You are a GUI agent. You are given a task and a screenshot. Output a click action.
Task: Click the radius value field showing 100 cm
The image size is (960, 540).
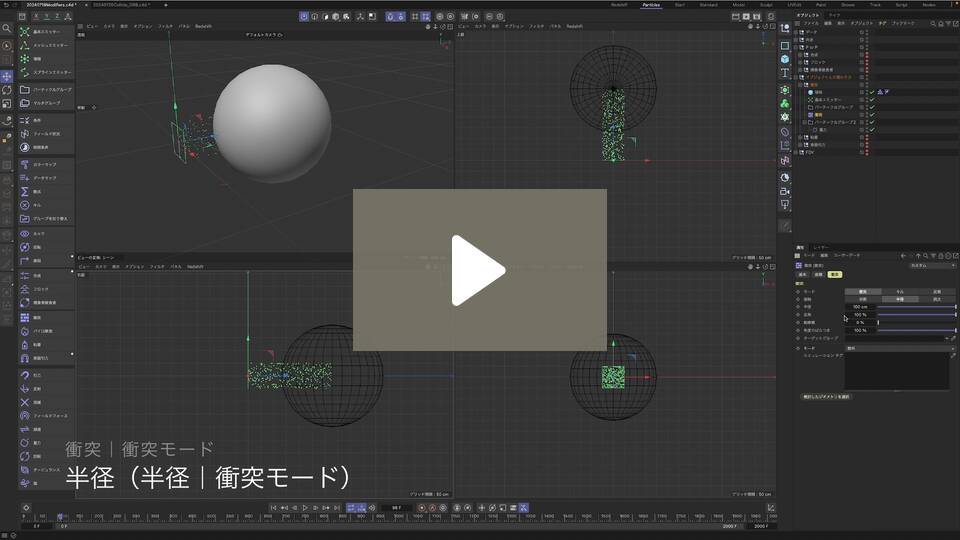(x=860, y=307)
